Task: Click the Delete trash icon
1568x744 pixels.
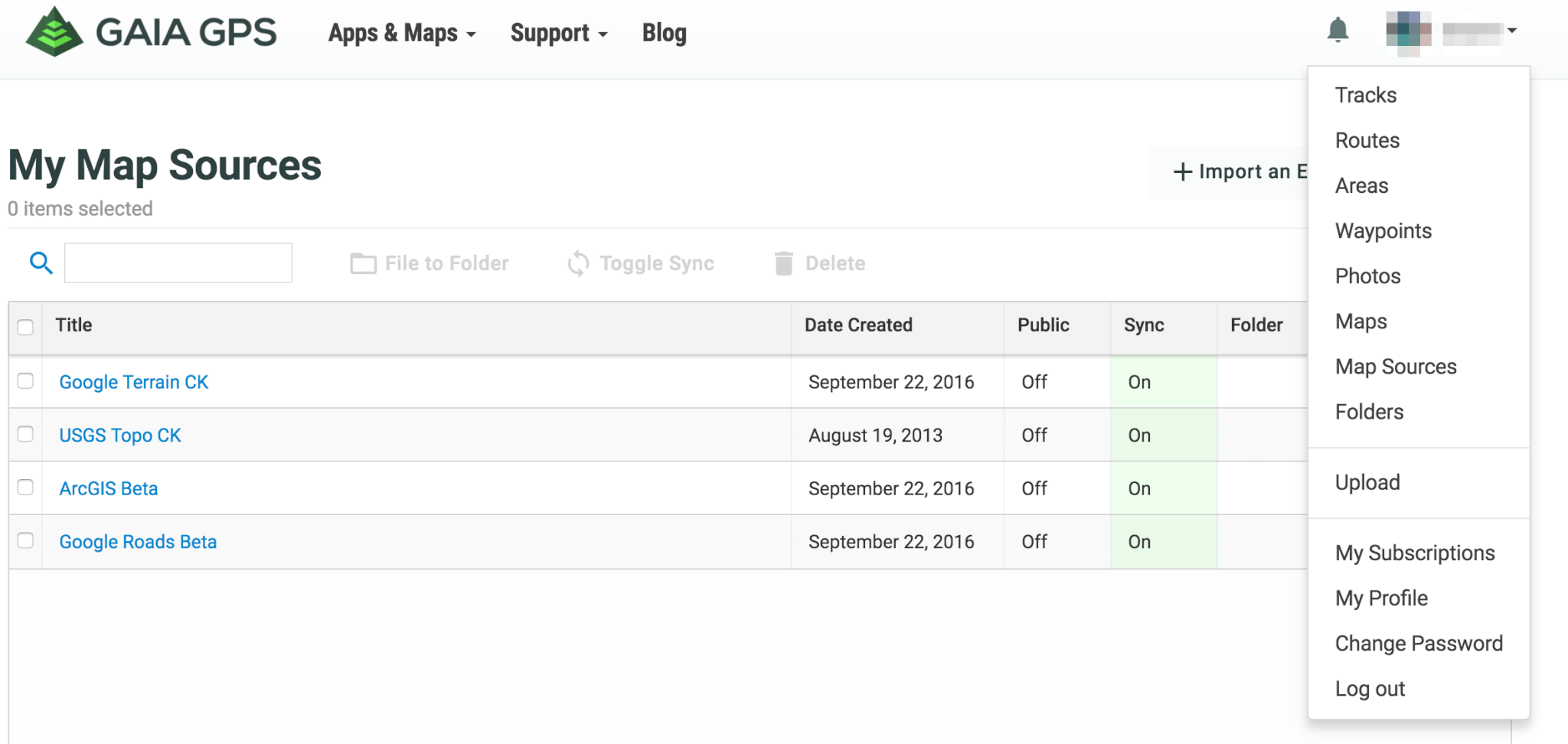Action: coord(783,263)
